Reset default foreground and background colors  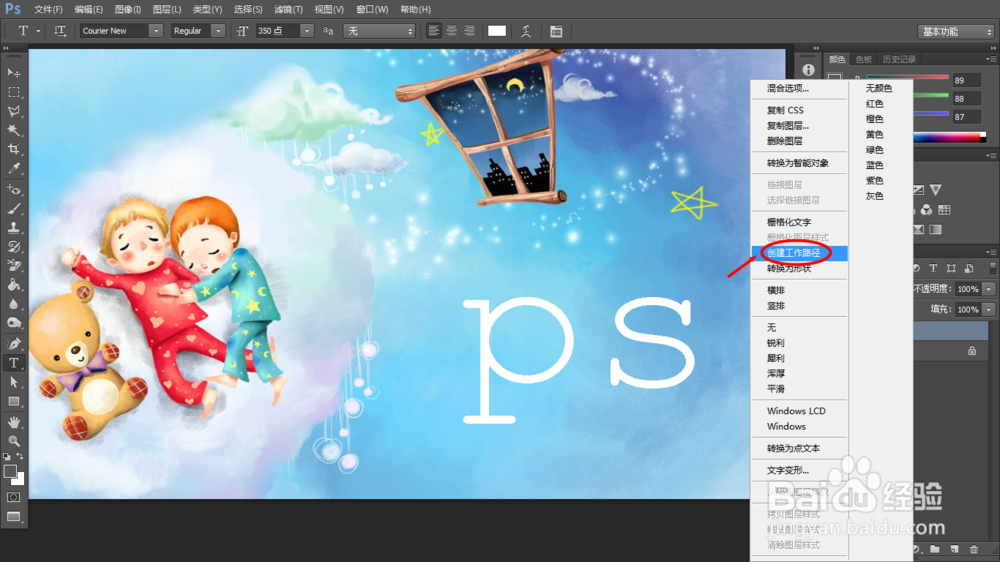pos(6,457)
